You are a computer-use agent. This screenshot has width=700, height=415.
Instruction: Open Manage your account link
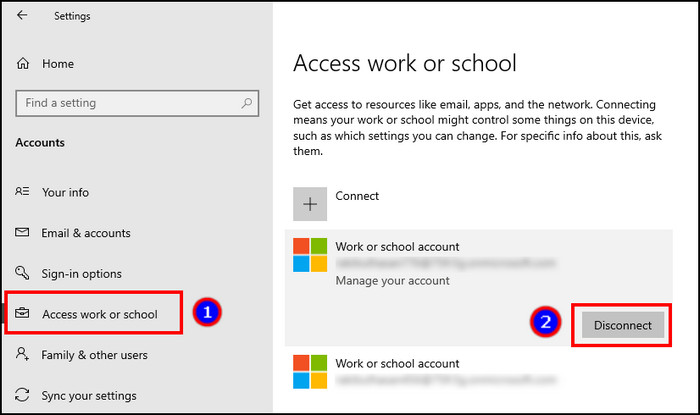pos(392,281)
